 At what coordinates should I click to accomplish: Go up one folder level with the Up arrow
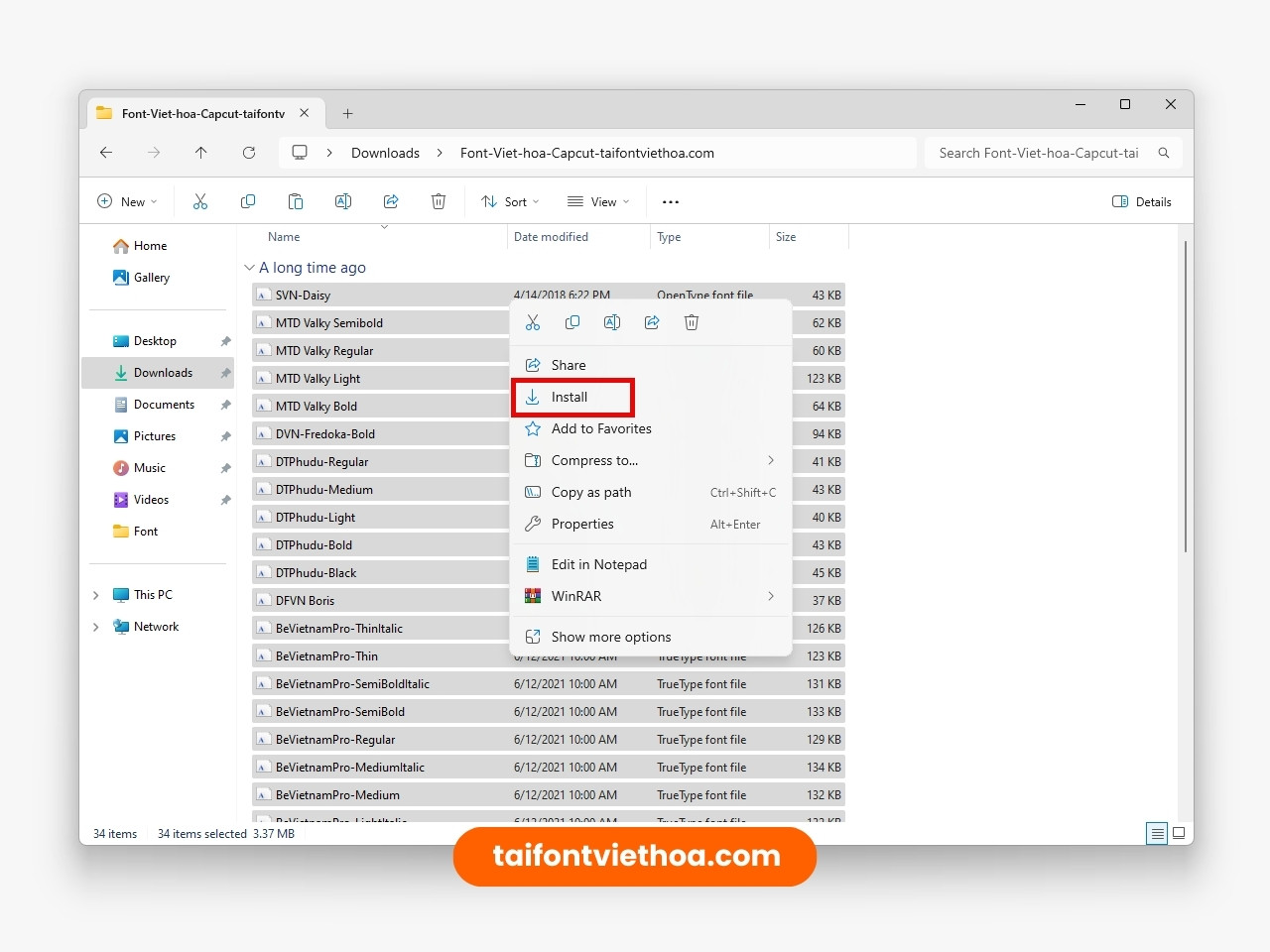(201, 153)
